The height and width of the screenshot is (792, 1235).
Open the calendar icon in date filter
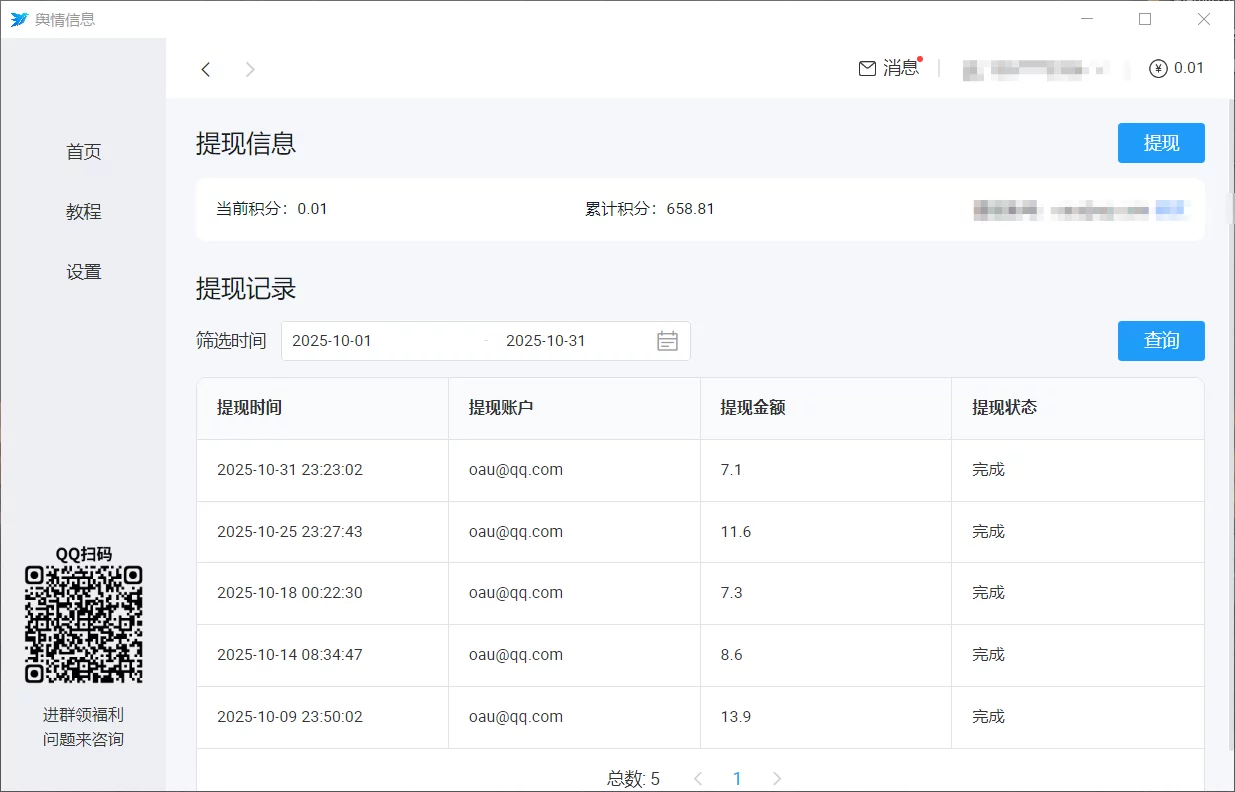pos(667,341)
